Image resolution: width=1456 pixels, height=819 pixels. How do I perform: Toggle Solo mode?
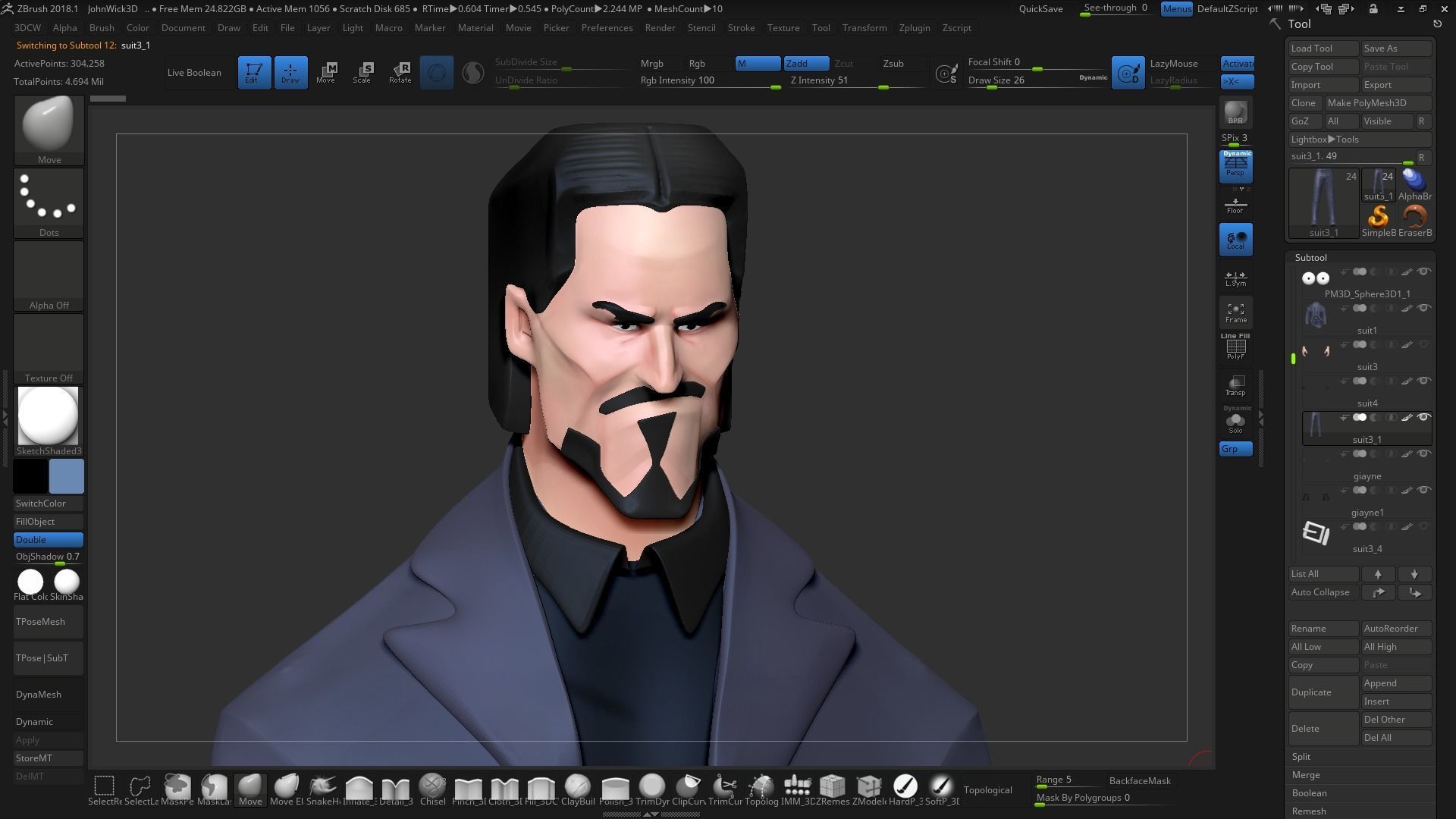(1235, 420)
